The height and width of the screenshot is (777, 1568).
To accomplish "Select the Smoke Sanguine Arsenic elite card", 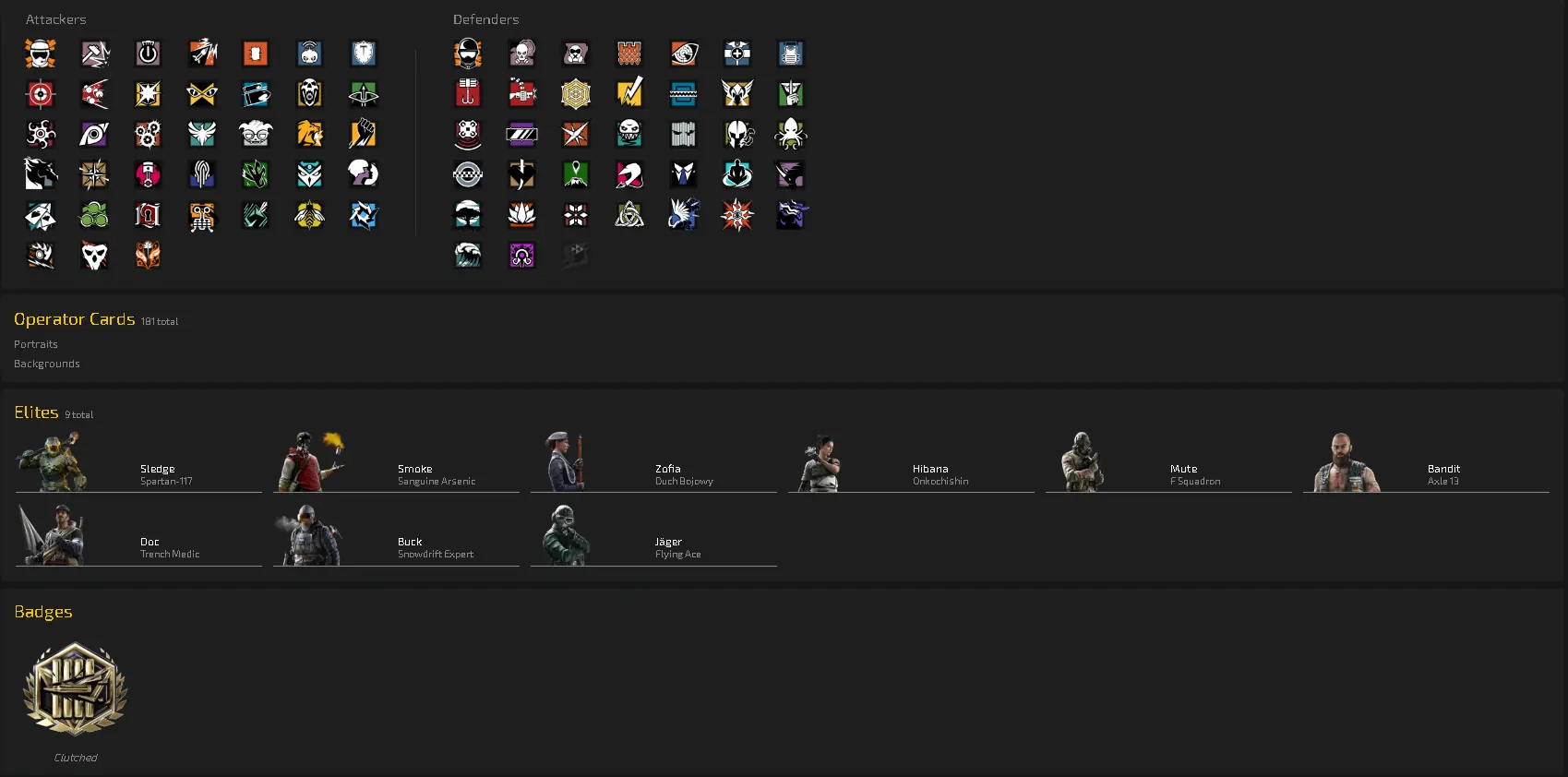I will [x=396, y=461].
